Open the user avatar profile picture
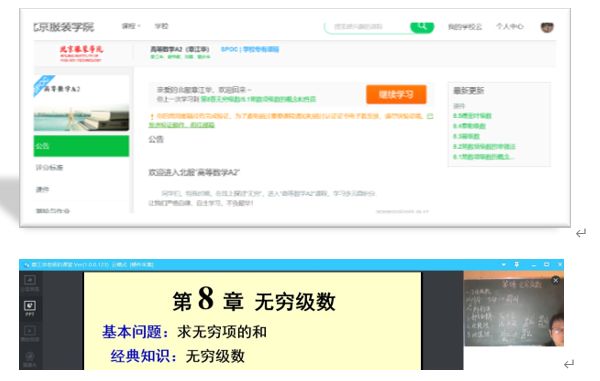The height and width of the screenshot is (381, 600). (x=547, y=27)
